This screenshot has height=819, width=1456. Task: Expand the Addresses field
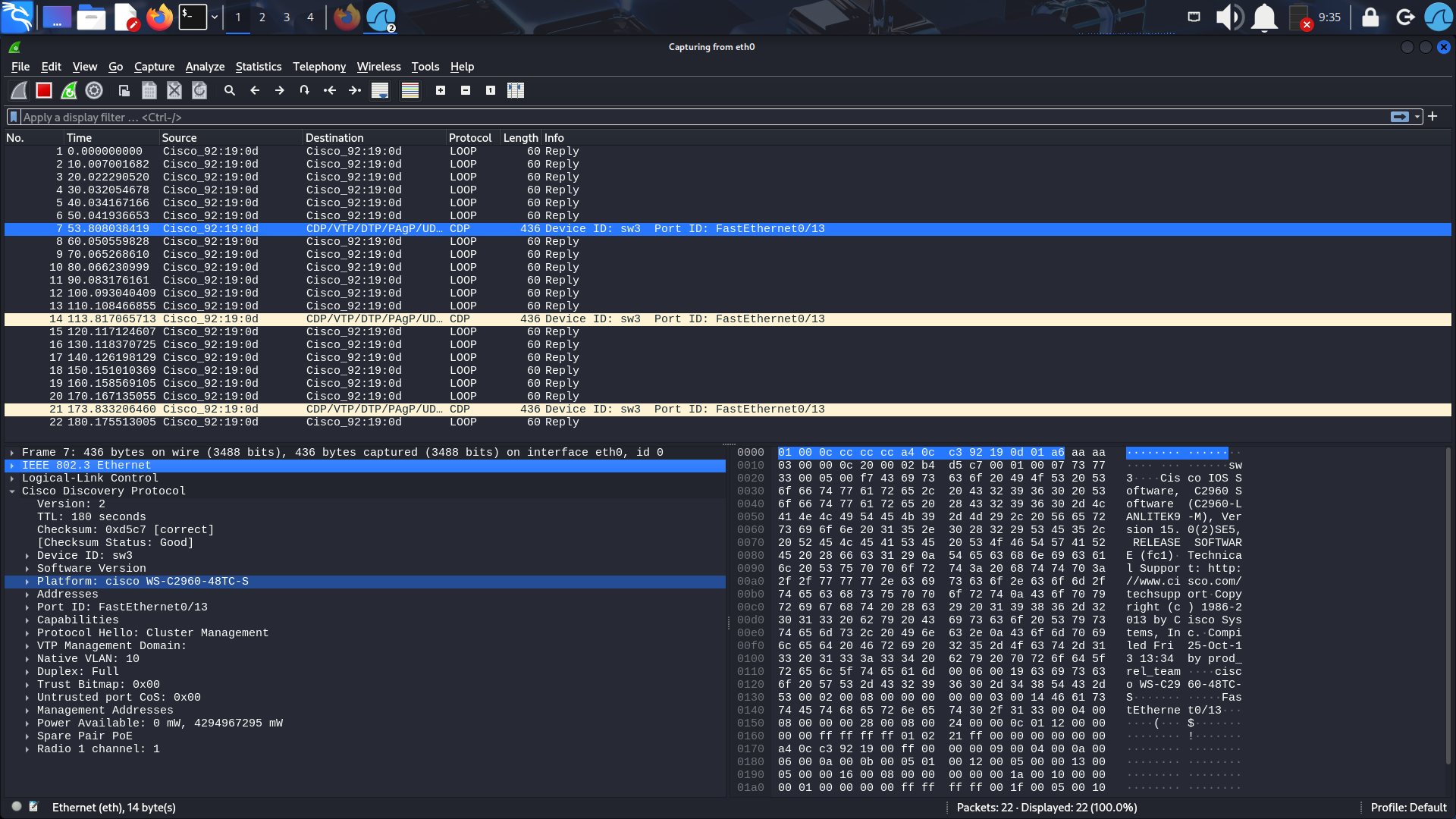tap(27, 595)
